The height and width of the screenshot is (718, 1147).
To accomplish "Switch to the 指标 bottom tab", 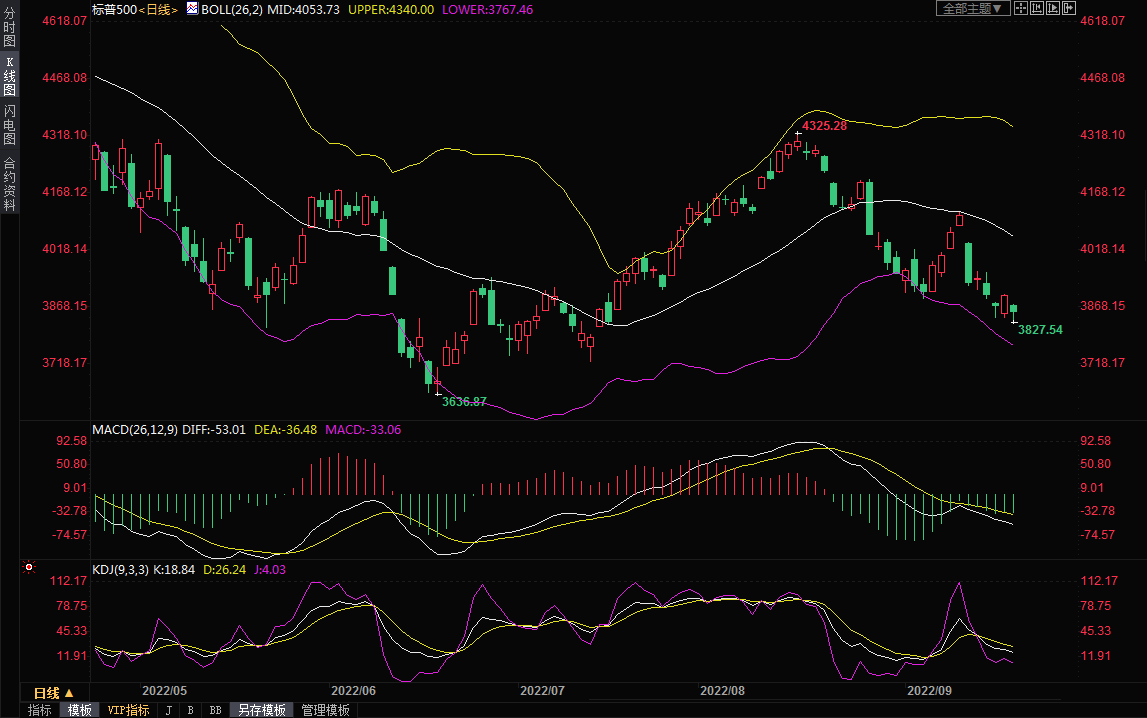I will click(40, 710).
